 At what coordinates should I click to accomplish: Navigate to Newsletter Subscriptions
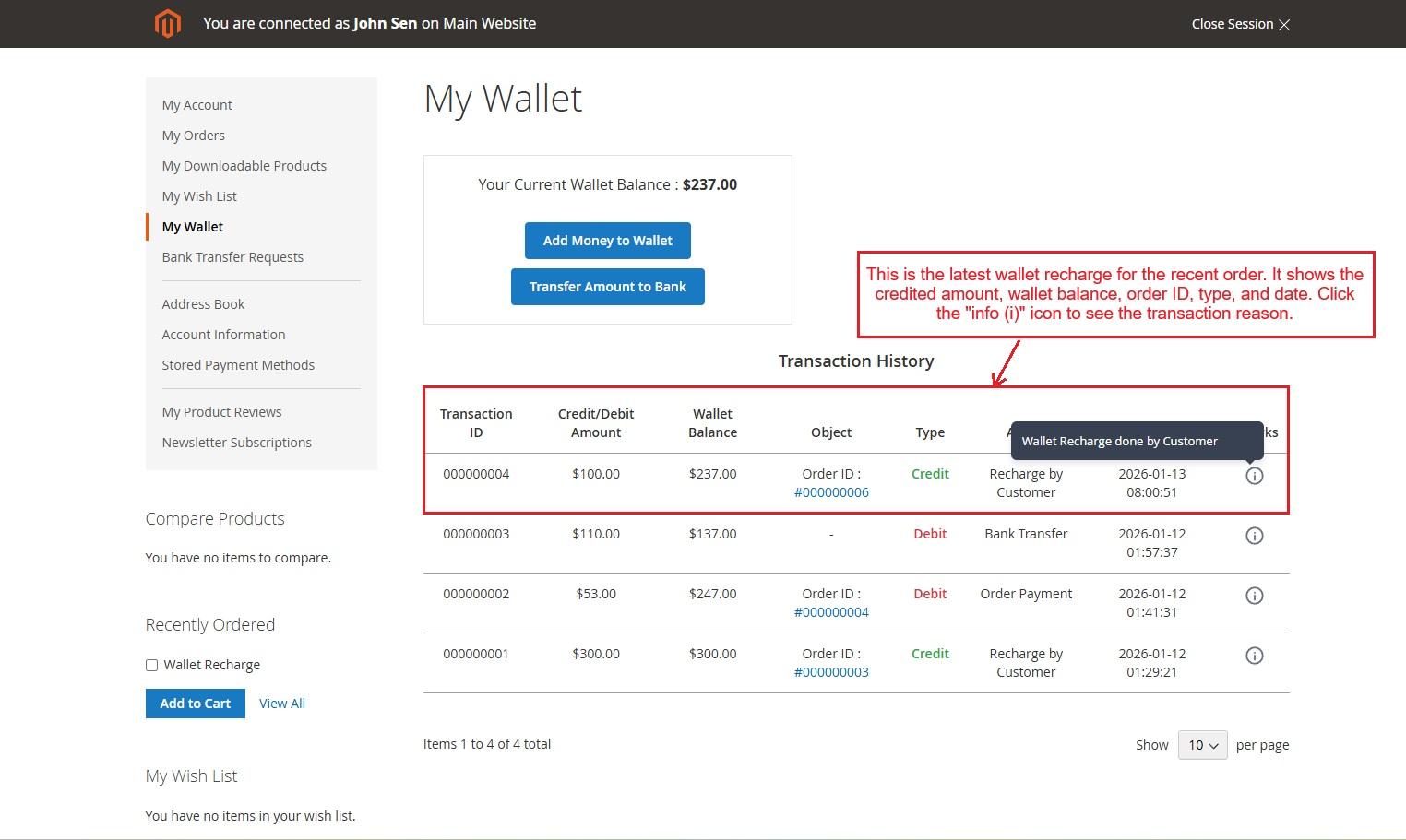237,443
